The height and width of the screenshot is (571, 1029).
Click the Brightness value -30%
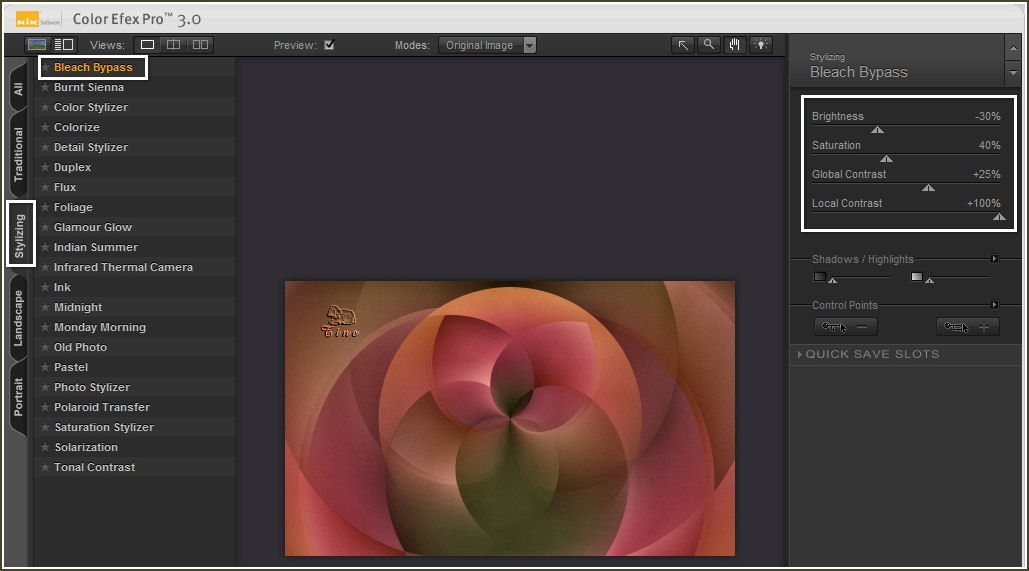988,116
